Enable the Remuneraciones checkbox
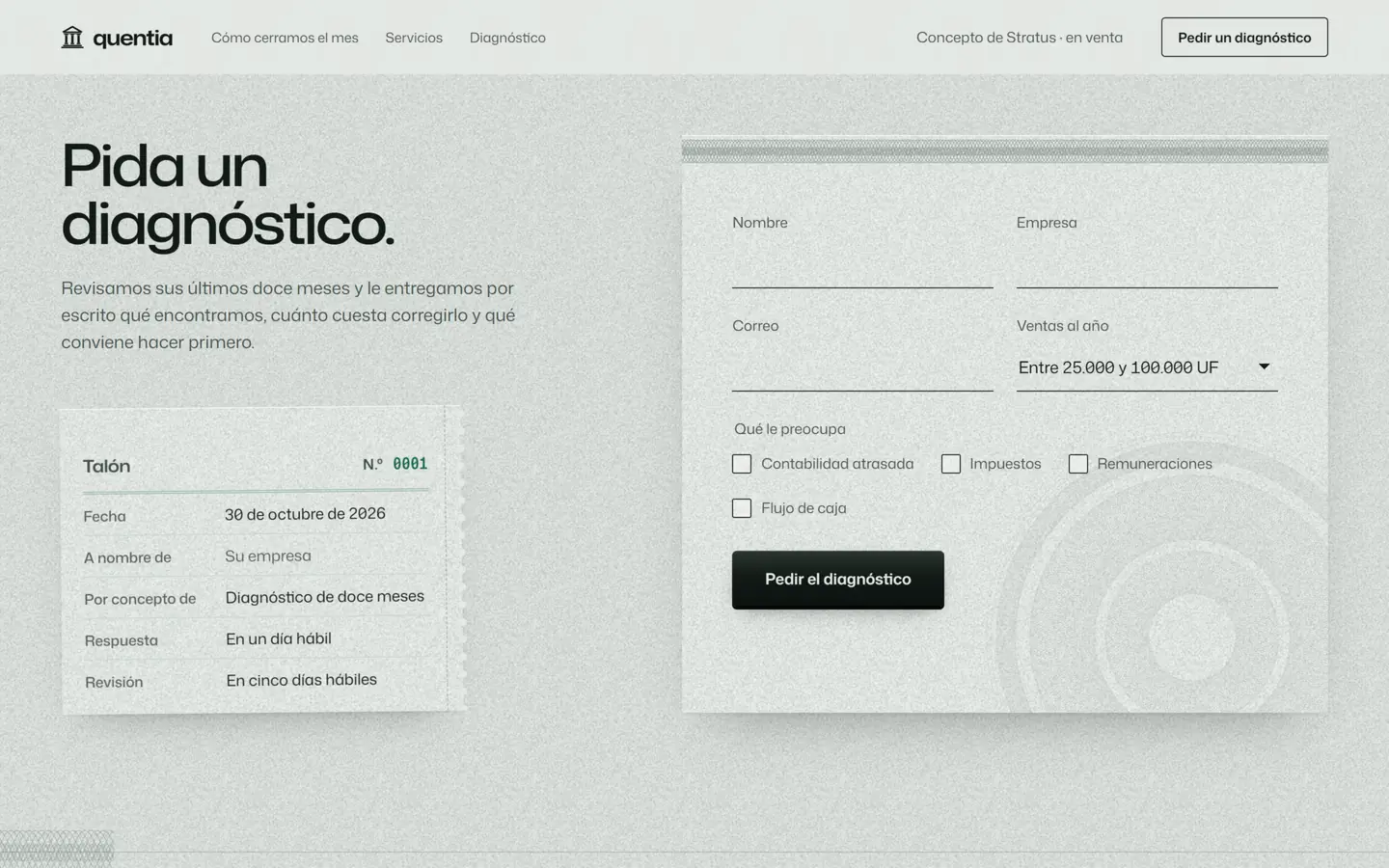The height and width of the screenshot is (868, 1389). pyautogui.click(x=1078, y=464)
